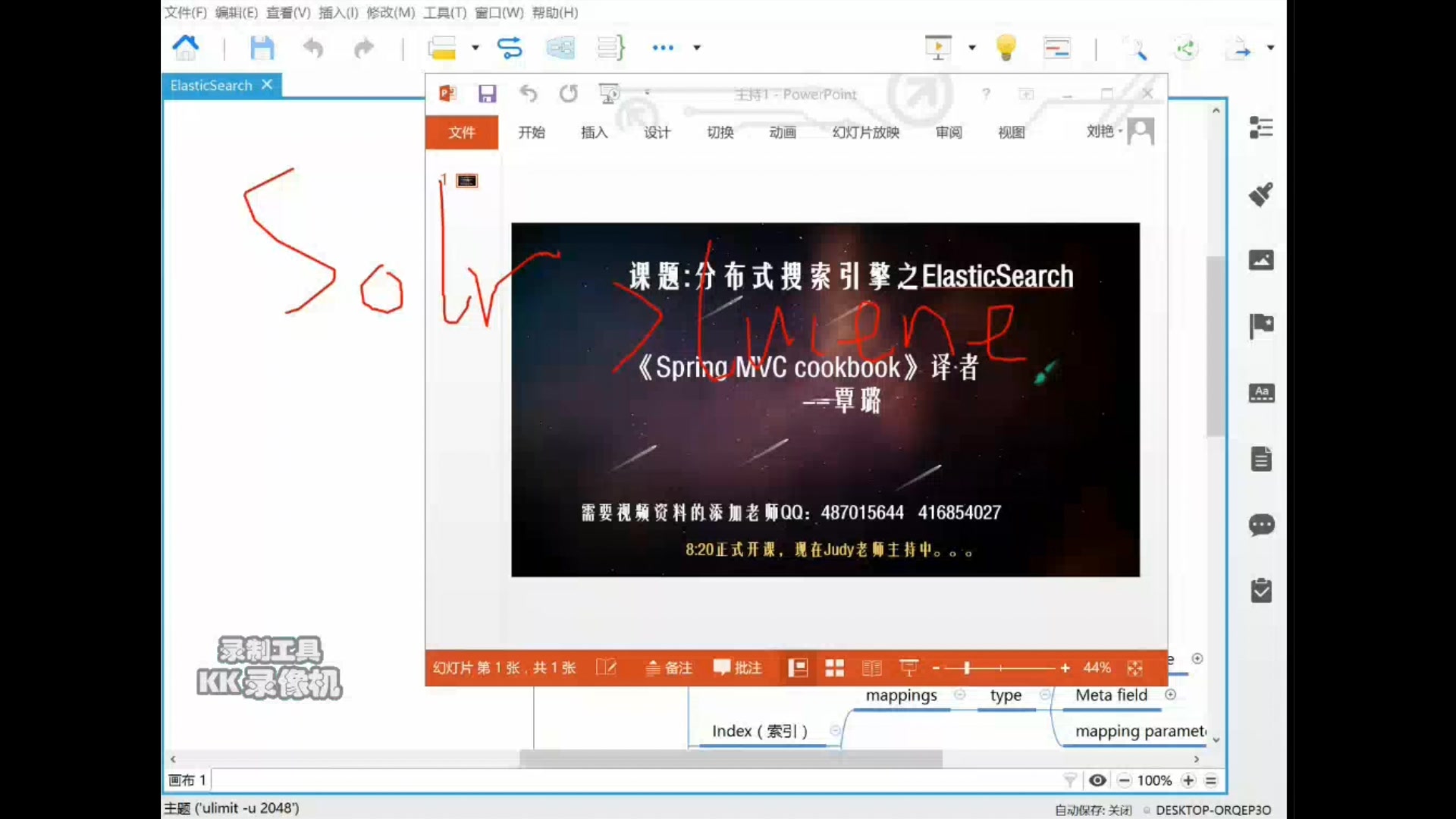This screenshot has width=1456, height=819.
Task: Click the export arrow icon in the XMind toolbar
Action: pos(1238,49)
